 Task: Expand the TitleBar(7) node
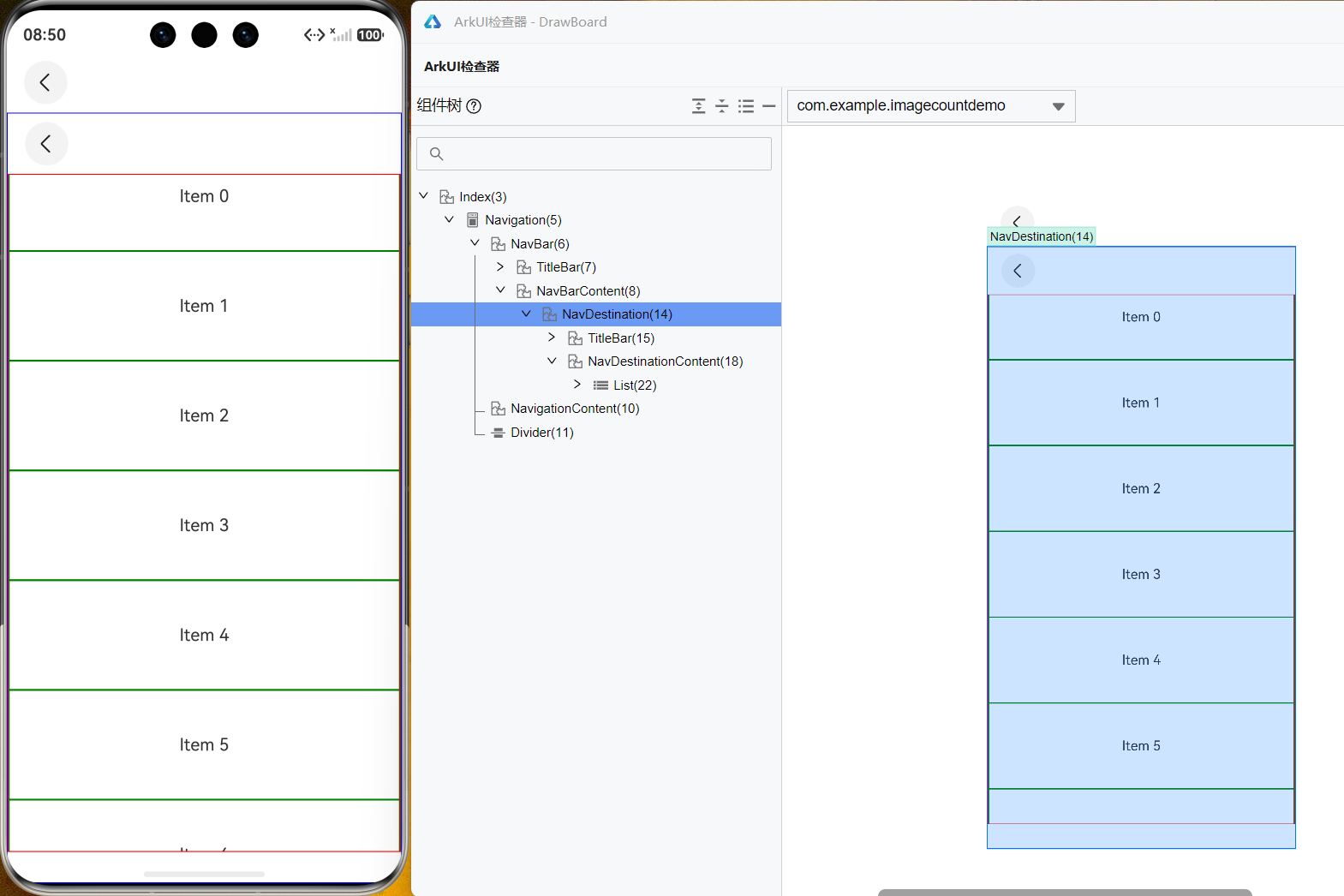click(x=500, y=267)
